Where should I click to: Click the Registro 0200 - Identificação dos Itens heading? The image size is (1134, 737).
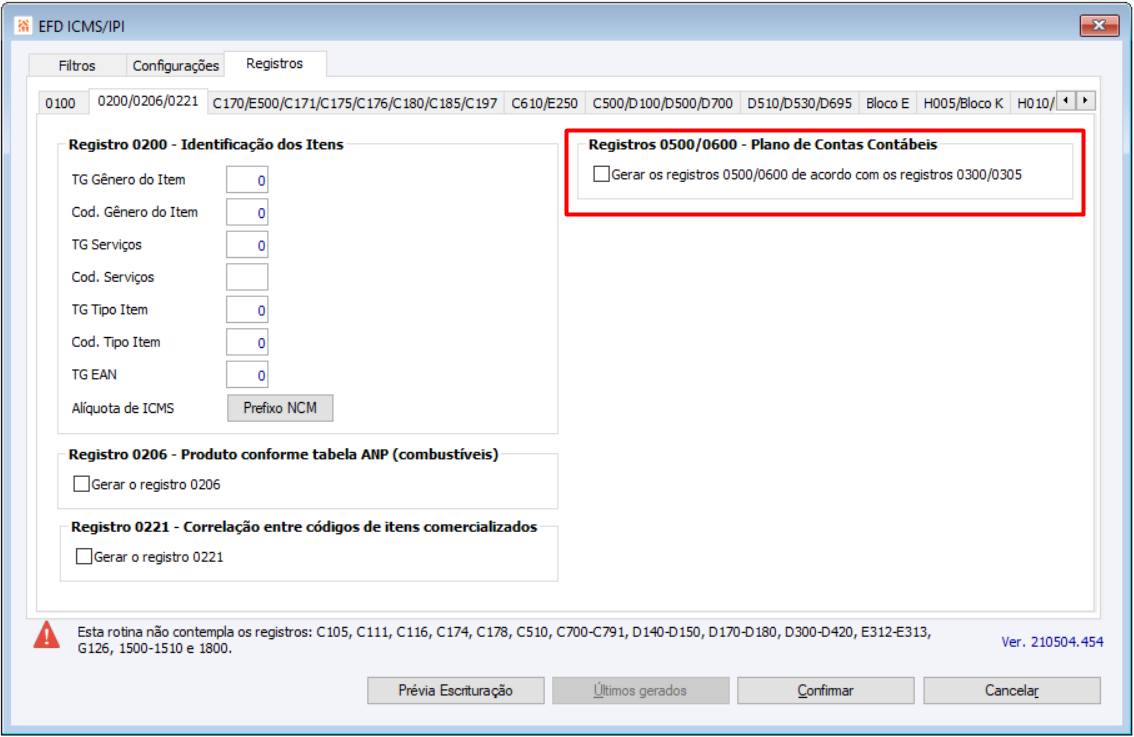[206, 145]
